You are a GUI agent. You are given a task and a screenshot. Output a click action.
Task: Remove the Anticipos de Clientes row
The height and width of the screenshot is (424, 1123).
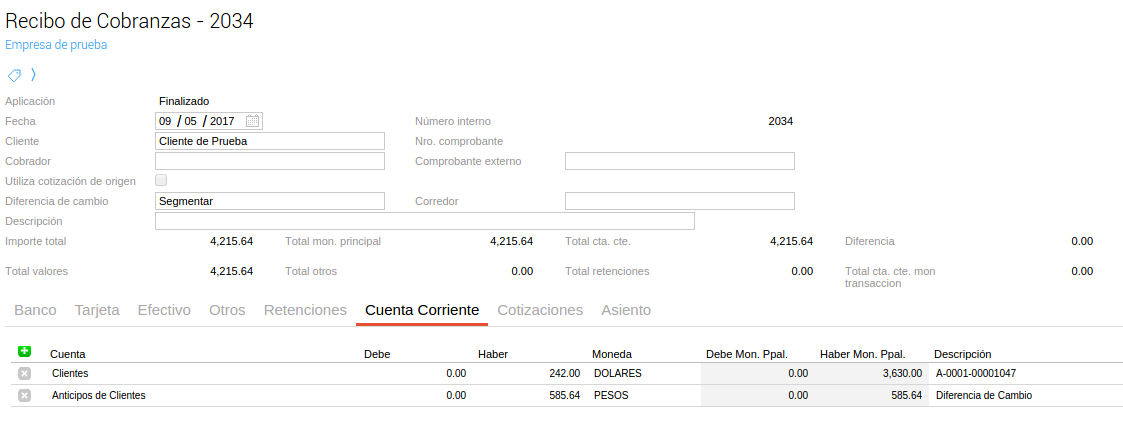25,395
